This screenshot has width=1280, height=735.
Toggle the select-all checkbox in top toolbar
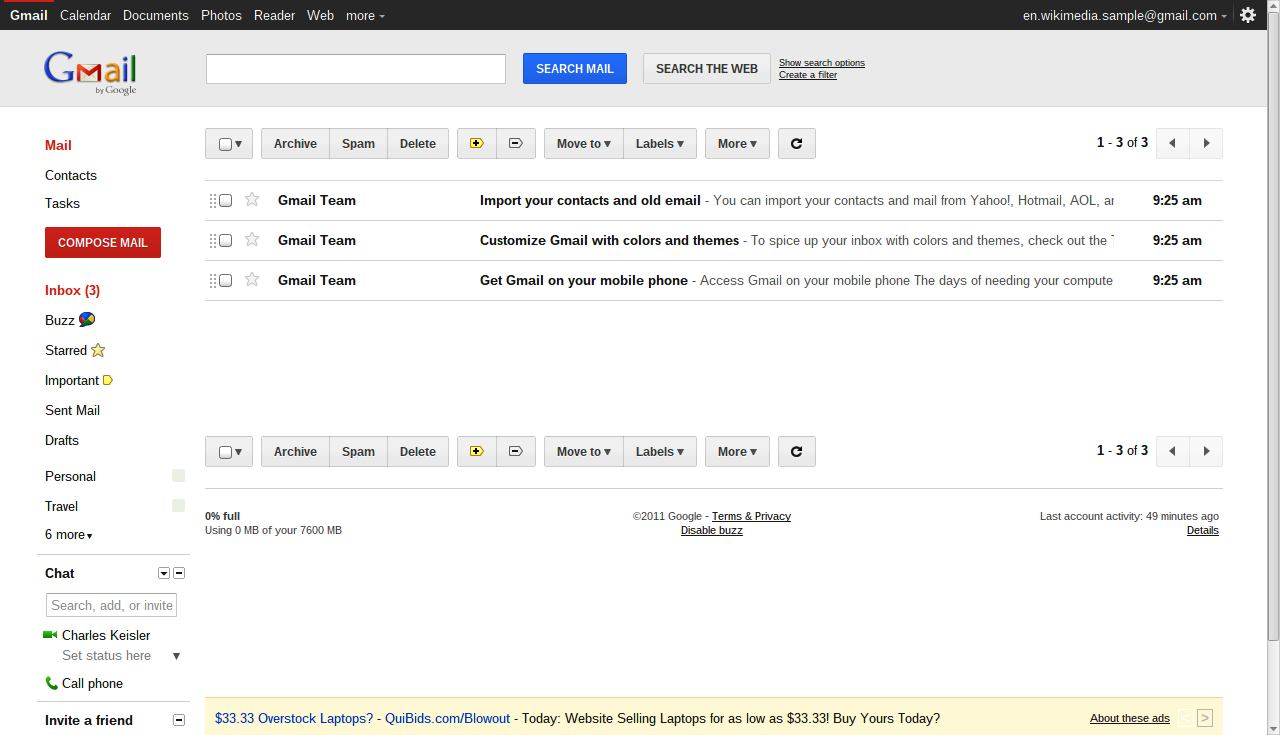click(225, 144)
